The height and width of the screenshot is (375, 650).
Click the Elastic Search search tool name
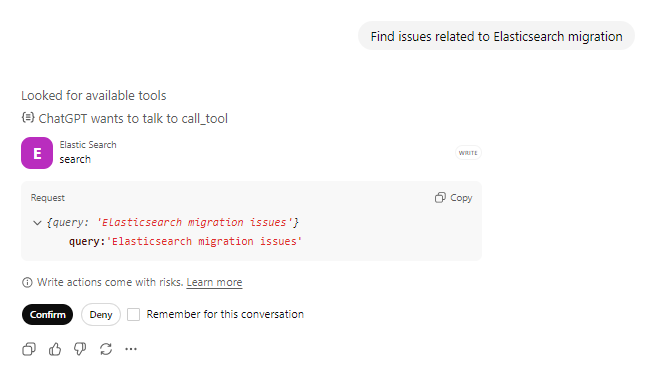[75, 160]
